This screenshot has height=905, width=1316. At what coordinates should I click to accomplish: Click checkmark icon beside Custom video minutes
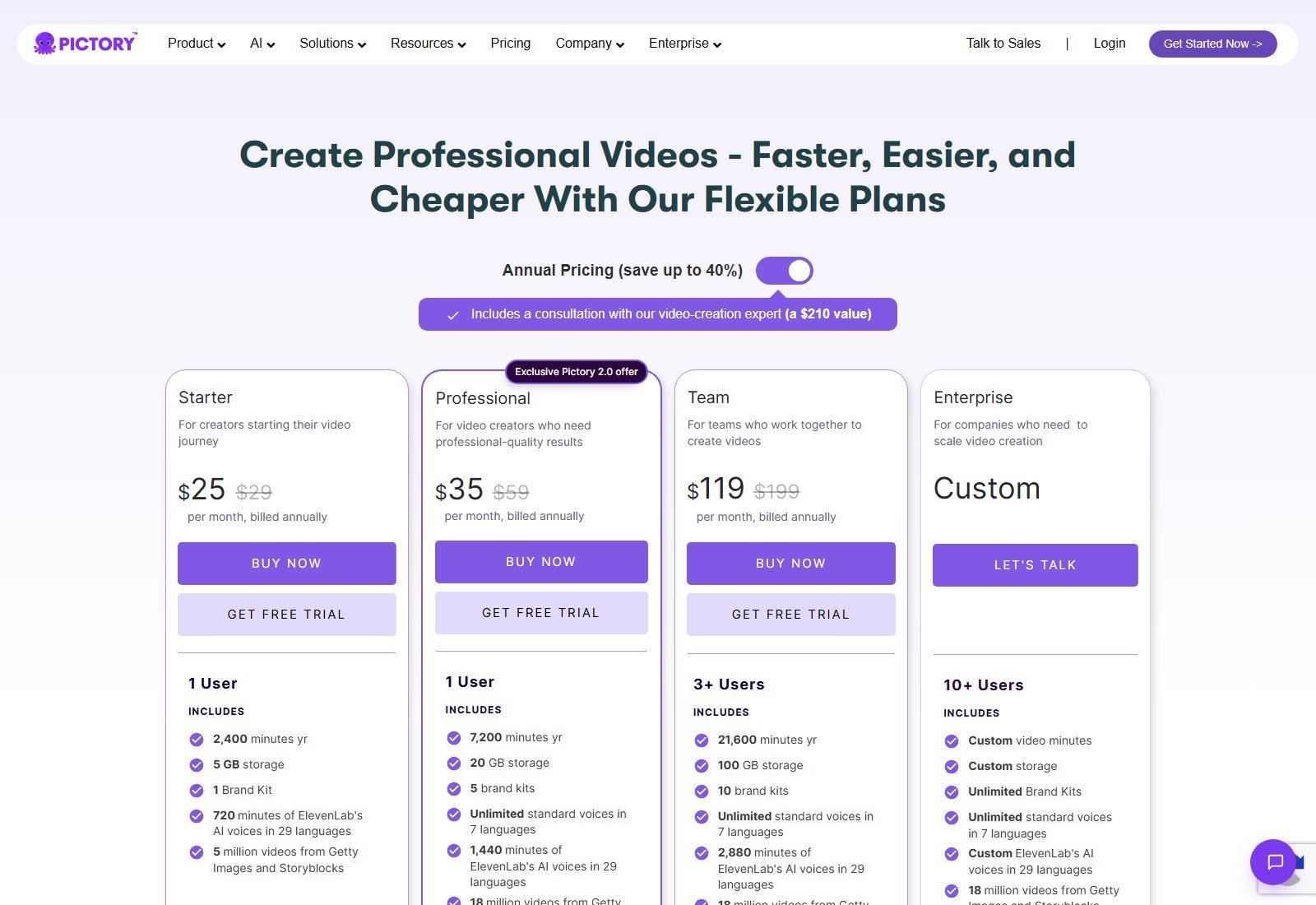pyautogui.click(x=952, y=740)
